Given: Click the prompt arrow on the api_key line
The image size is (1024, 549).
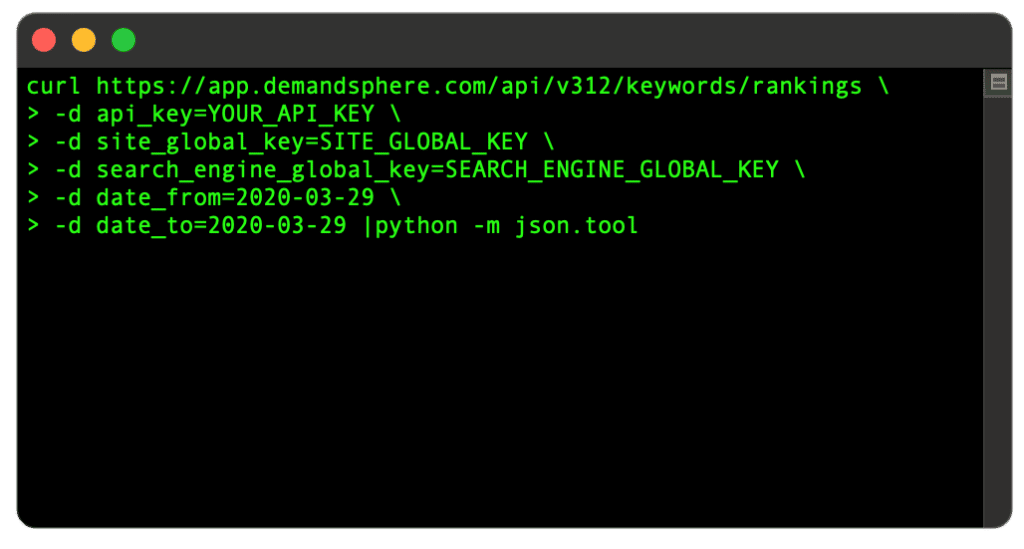Looking at the screenshot, I should pyautogui.click(x=33, y=114).
